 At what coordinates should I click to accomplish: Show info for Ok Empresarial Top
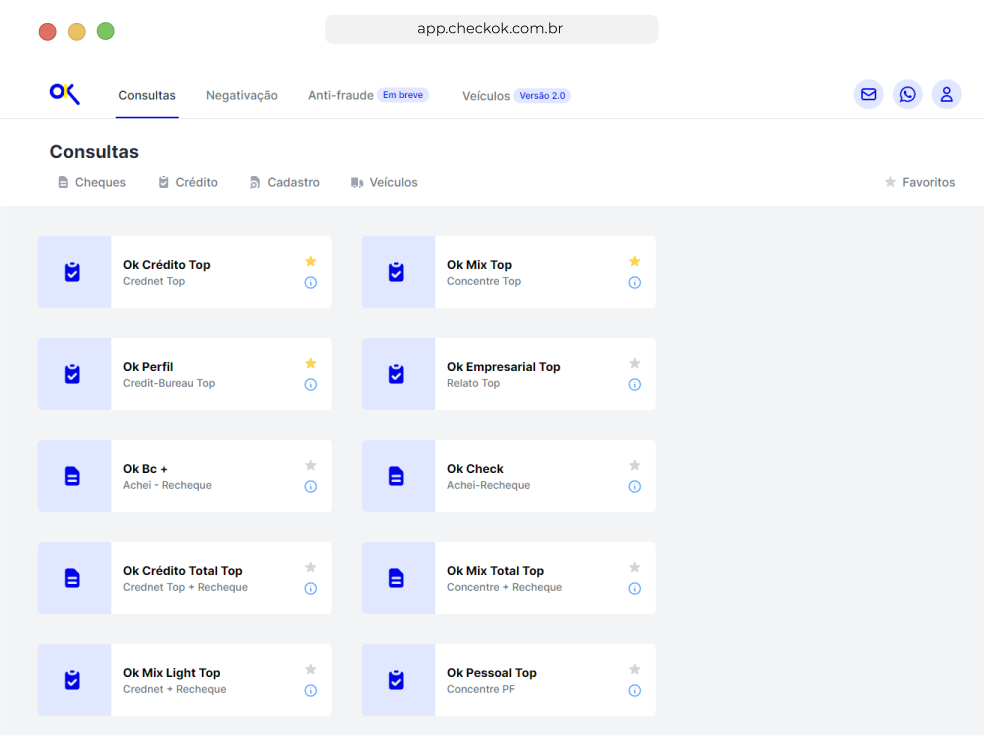(x=634, y=385)
